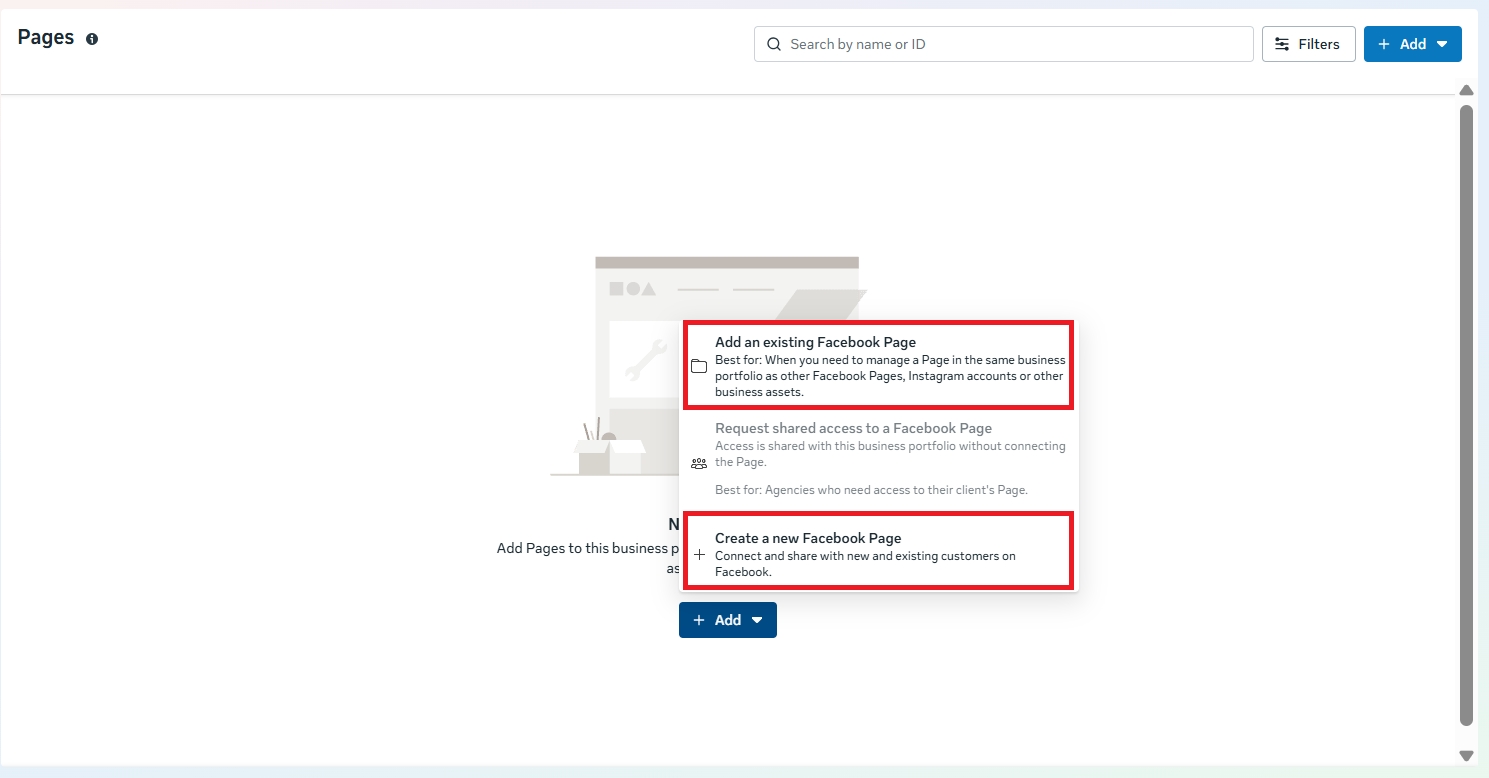Click the plus icon beside Create new Page
This screenshot has height=778, width=1489.
699,555
